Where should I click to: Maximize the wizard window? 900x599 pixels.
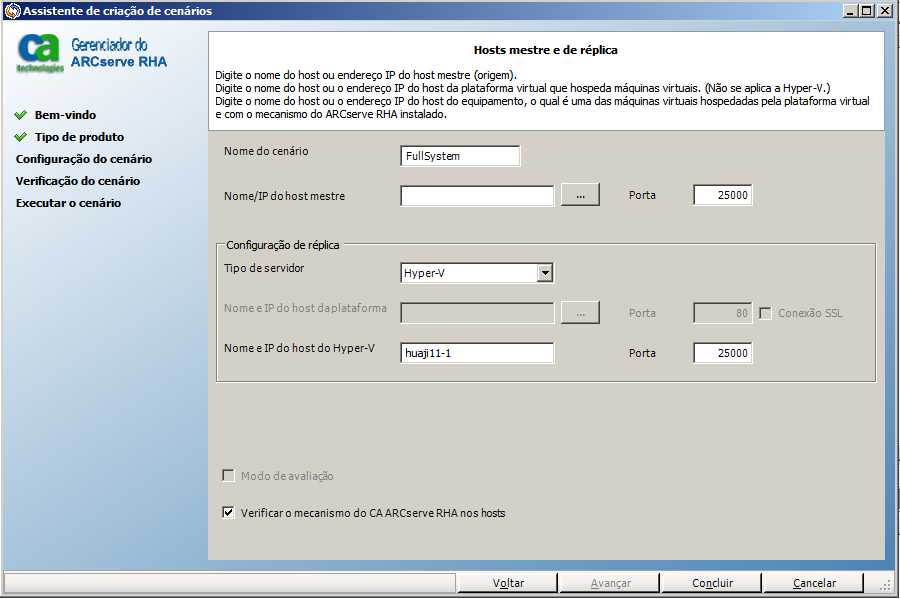tap(867, 10)
